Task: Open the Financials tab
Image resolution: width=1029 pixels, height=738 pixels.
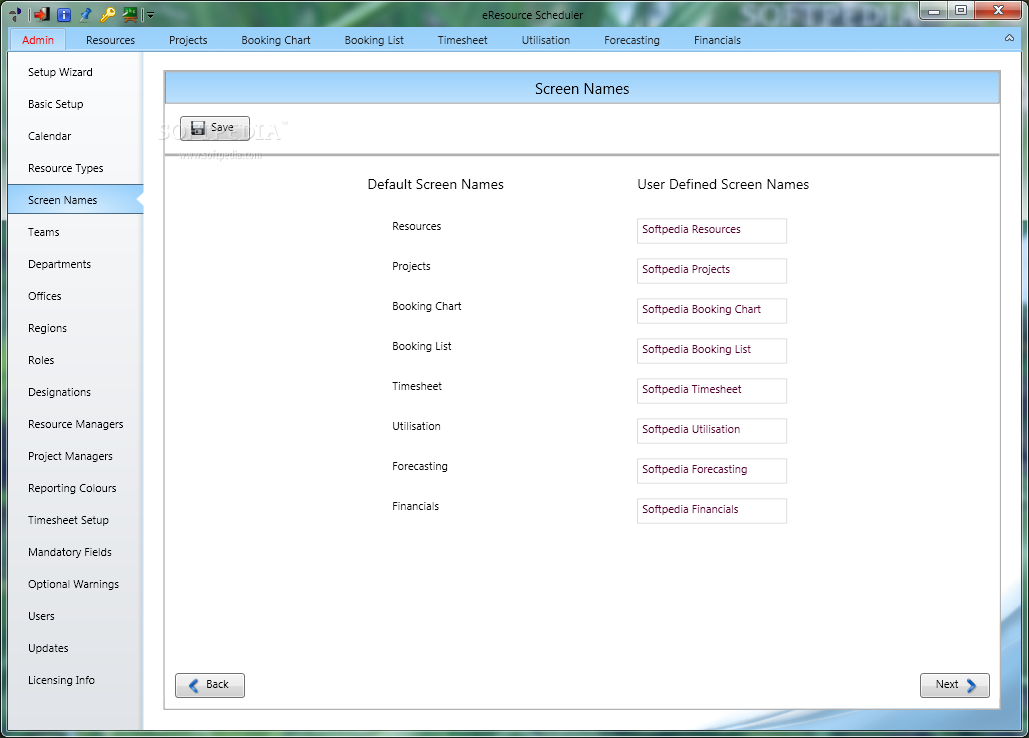Action: click(717, 40)
